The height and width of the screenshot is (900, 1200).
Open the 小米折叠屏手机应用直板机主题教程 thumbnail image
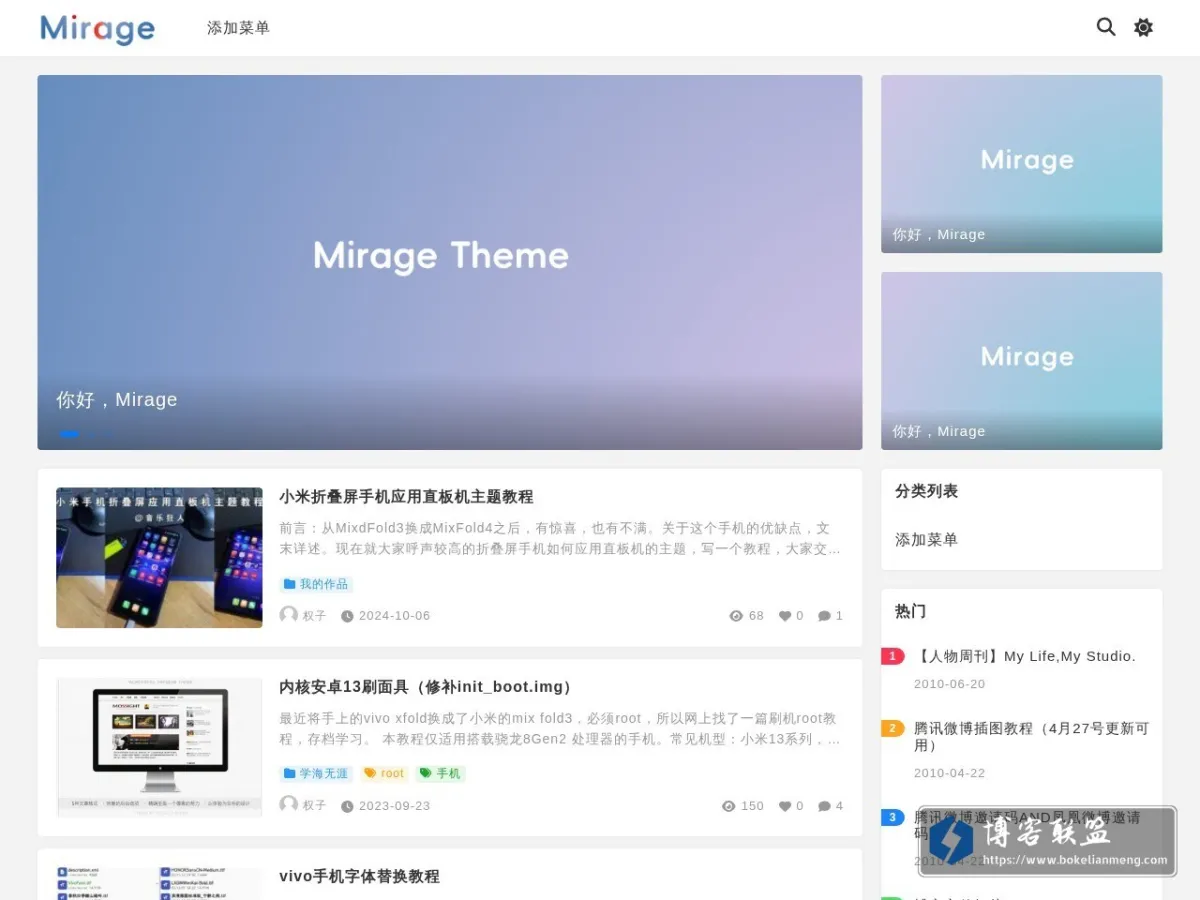(159, 558)
